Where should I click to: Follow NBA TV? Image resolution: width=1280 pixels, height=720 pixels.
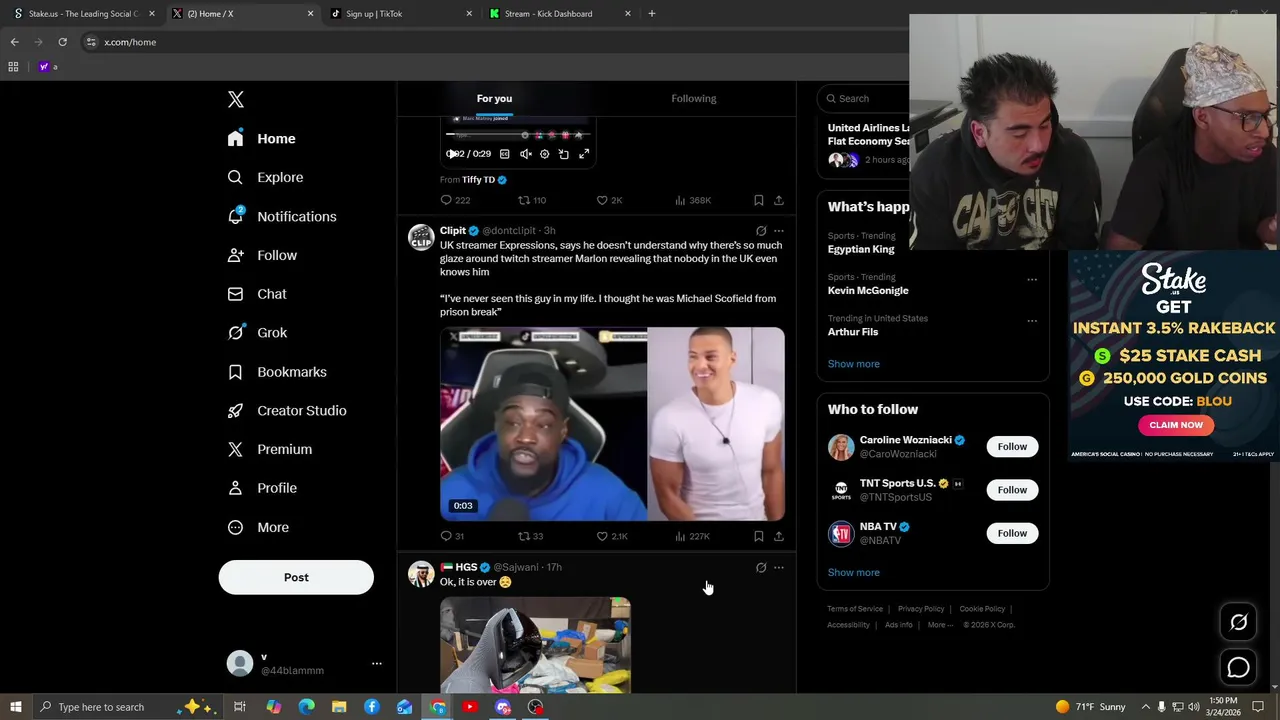pyautogui.click(x=1012, y=533)
